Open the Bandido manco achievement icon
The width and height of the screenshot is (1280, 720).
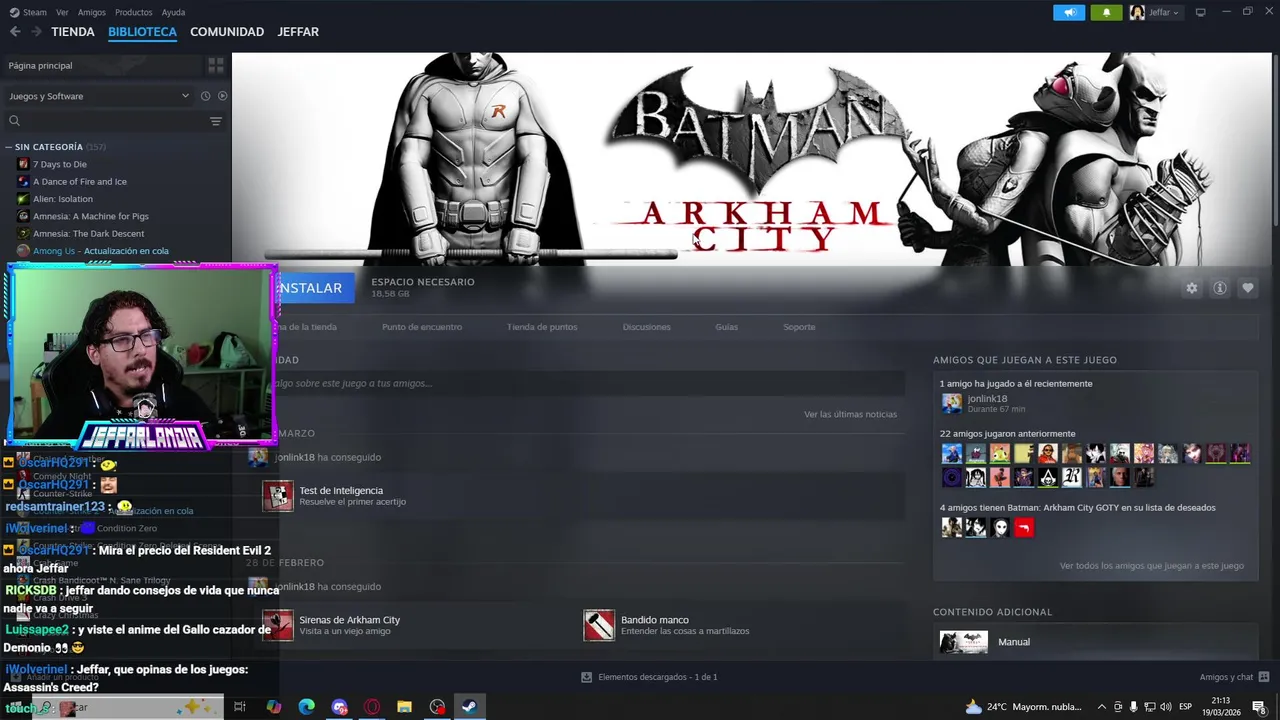point(599,625)
